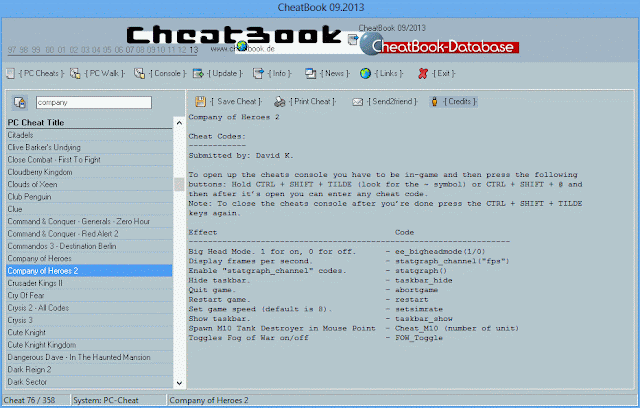Click the cheat list scroll up arrow
This screenshot has width=640, height=408.
[x=179, y=123]
